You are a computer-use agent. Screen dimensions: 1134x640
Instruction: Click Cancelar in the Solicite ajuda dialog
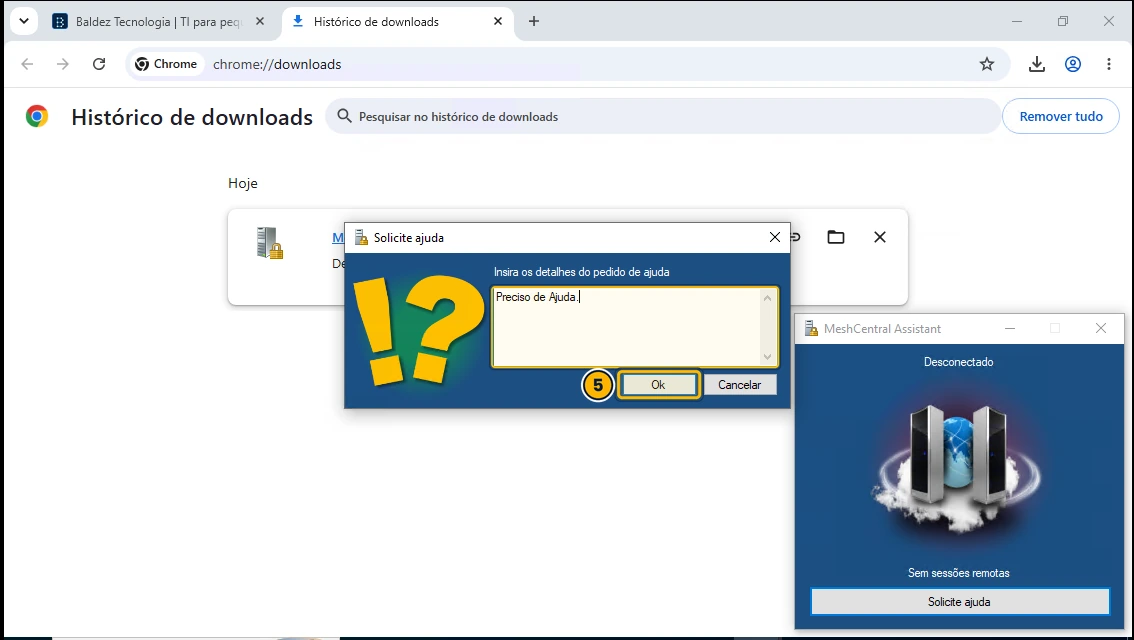pos(739,385)
